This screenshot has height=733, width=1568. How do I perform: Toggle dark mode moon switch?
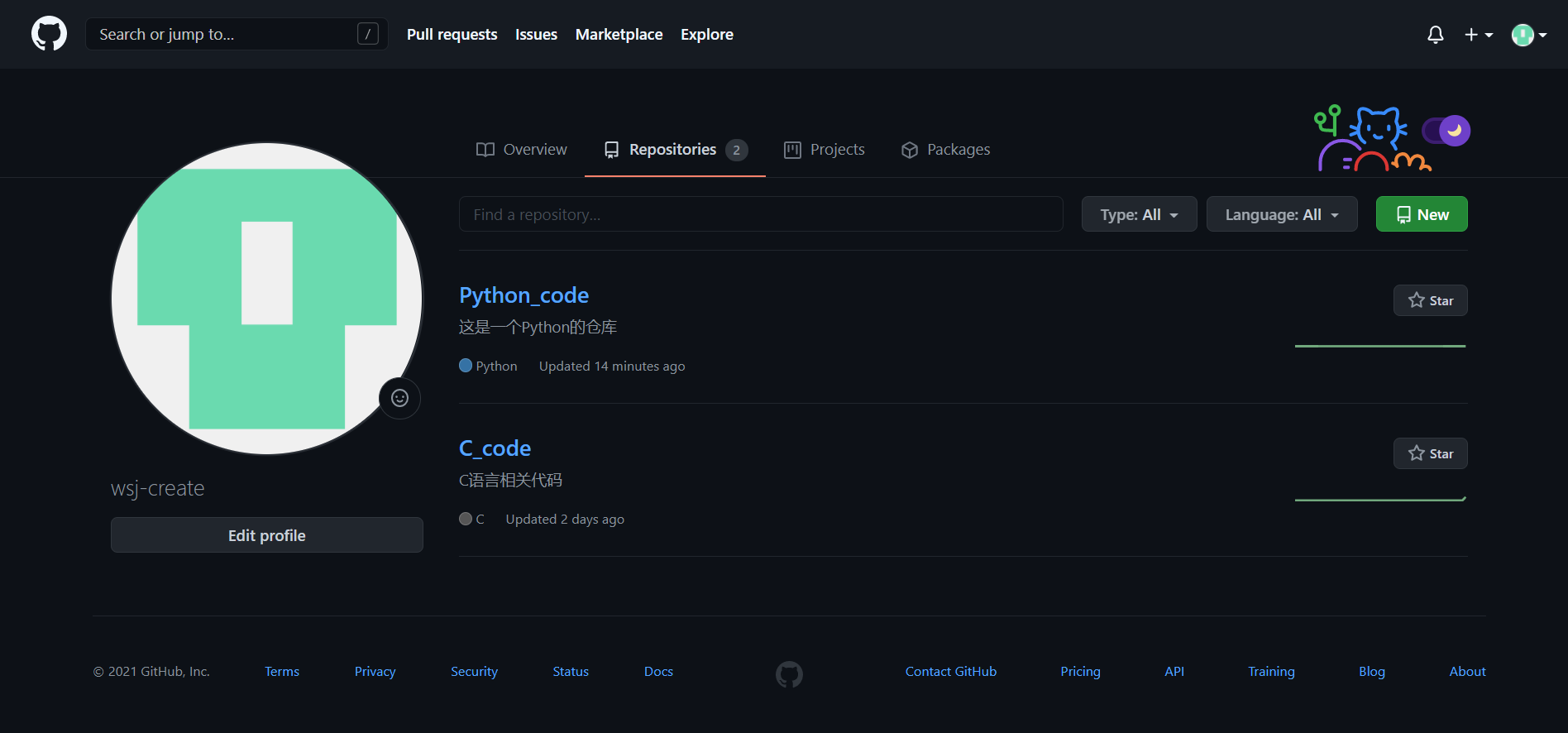click(1446, 131)
